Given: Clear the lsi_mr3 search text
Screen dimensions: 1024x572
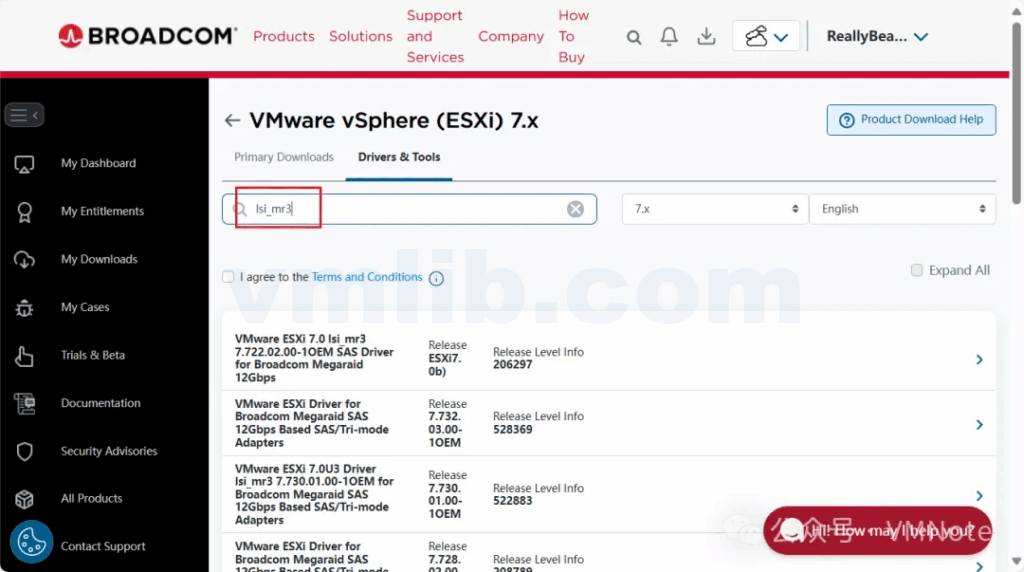Looking at the screenshot, I should [575, 209].
